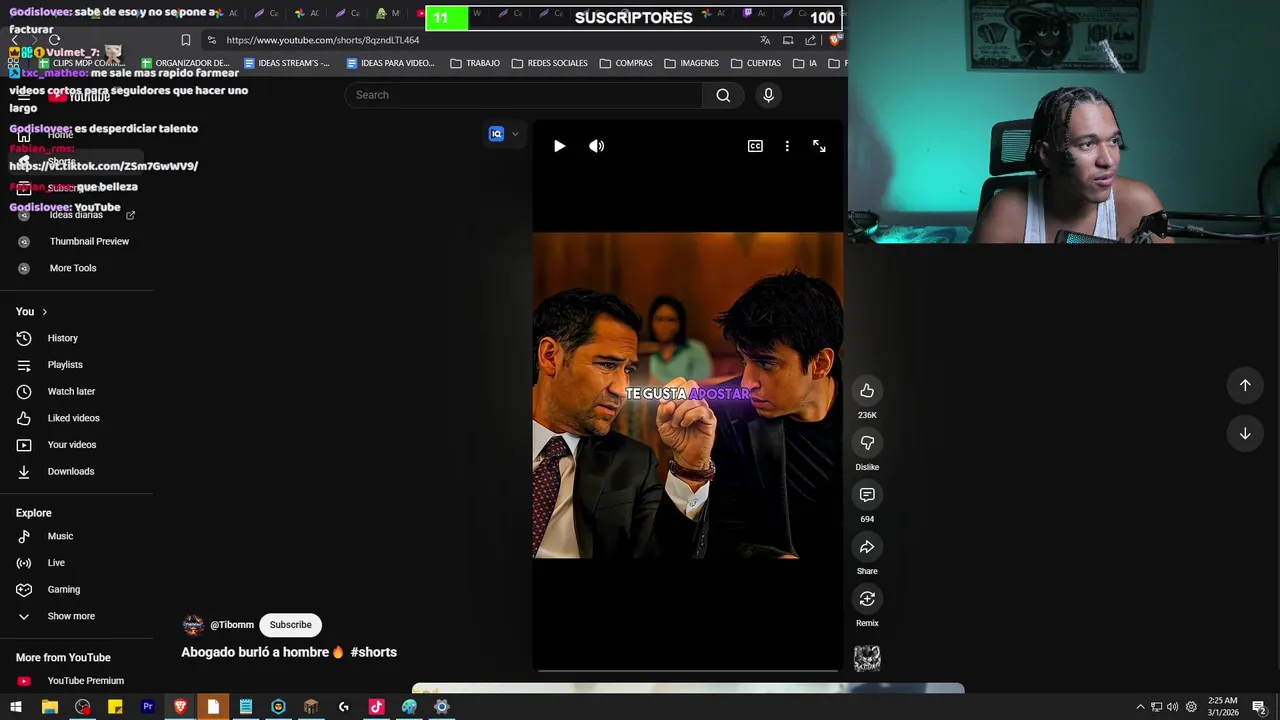The height and width of the screenshot is (720, 1280).
Task: Open the TRABAJO bookmarks folder
Action: (x=475, y=63)
